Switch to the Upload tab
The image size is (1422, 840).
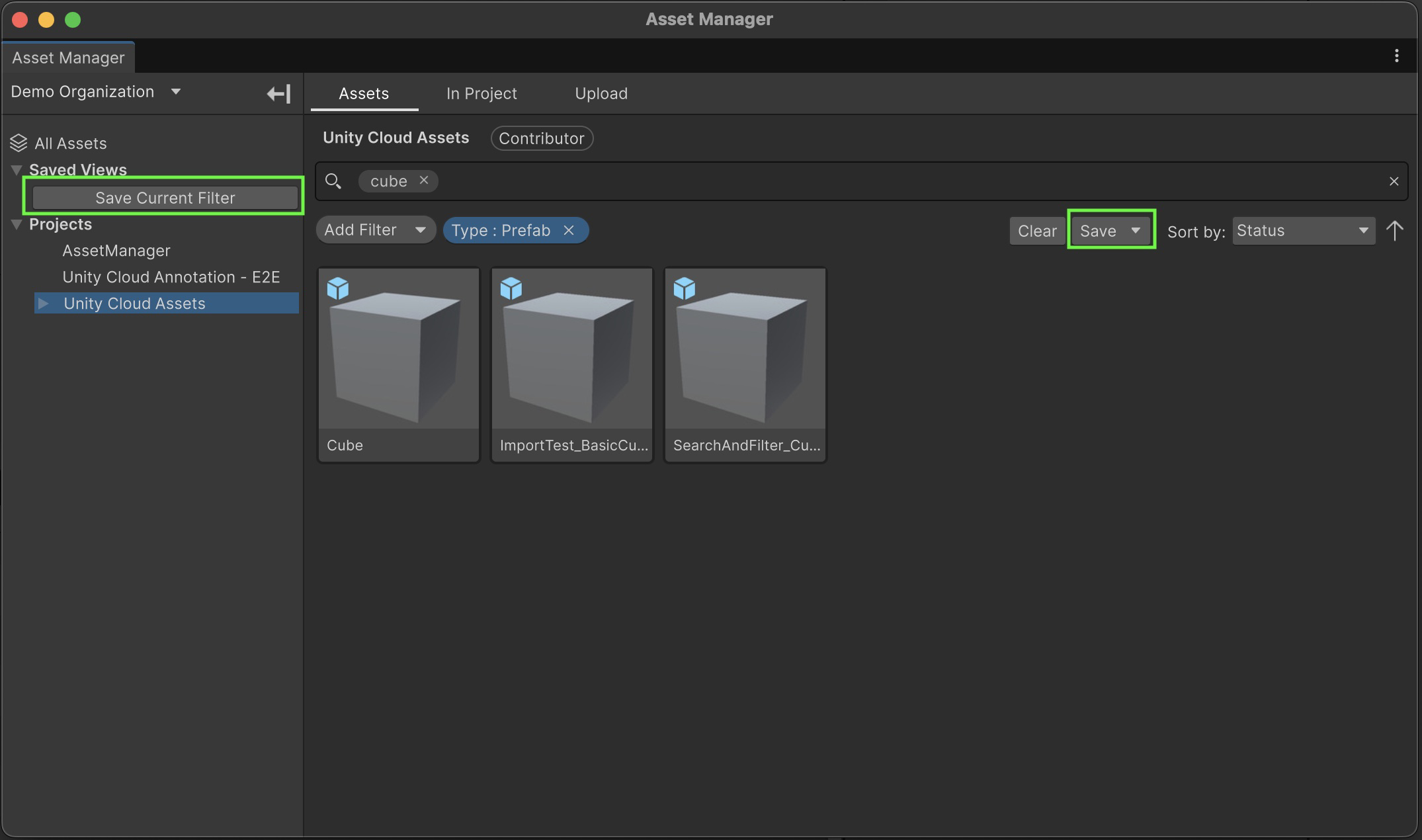[x=601, y=93]
